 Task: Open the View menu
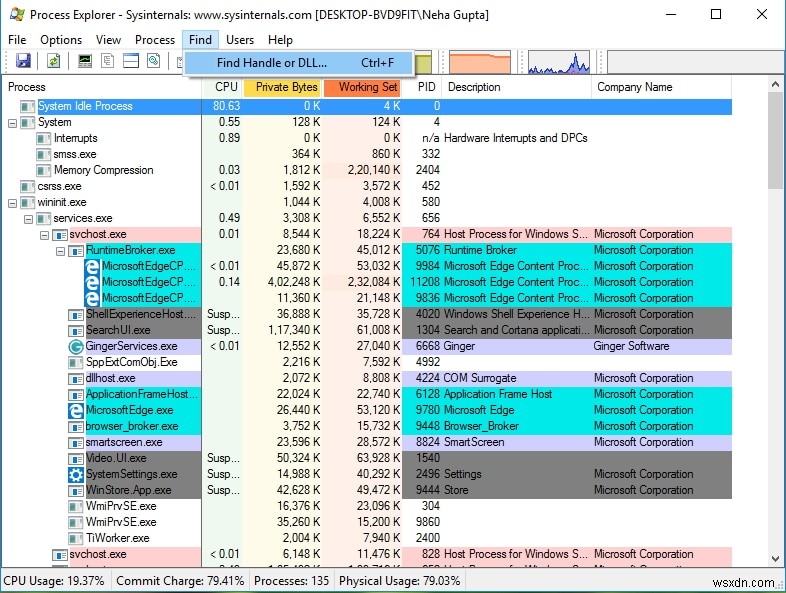[x=108, y=40]
